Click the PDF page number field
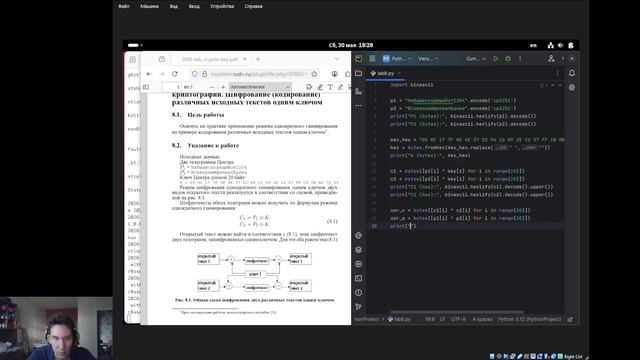 (172, 87)
